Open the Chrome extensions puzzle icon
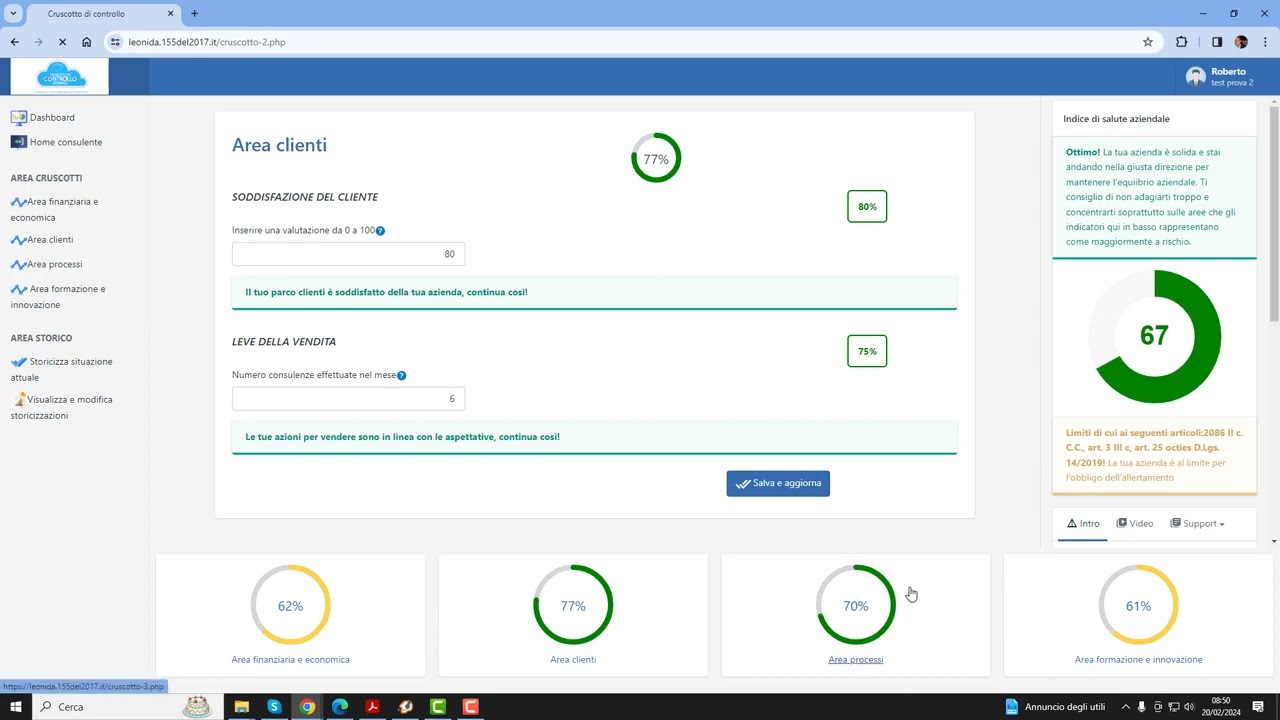 [1181, 42]
